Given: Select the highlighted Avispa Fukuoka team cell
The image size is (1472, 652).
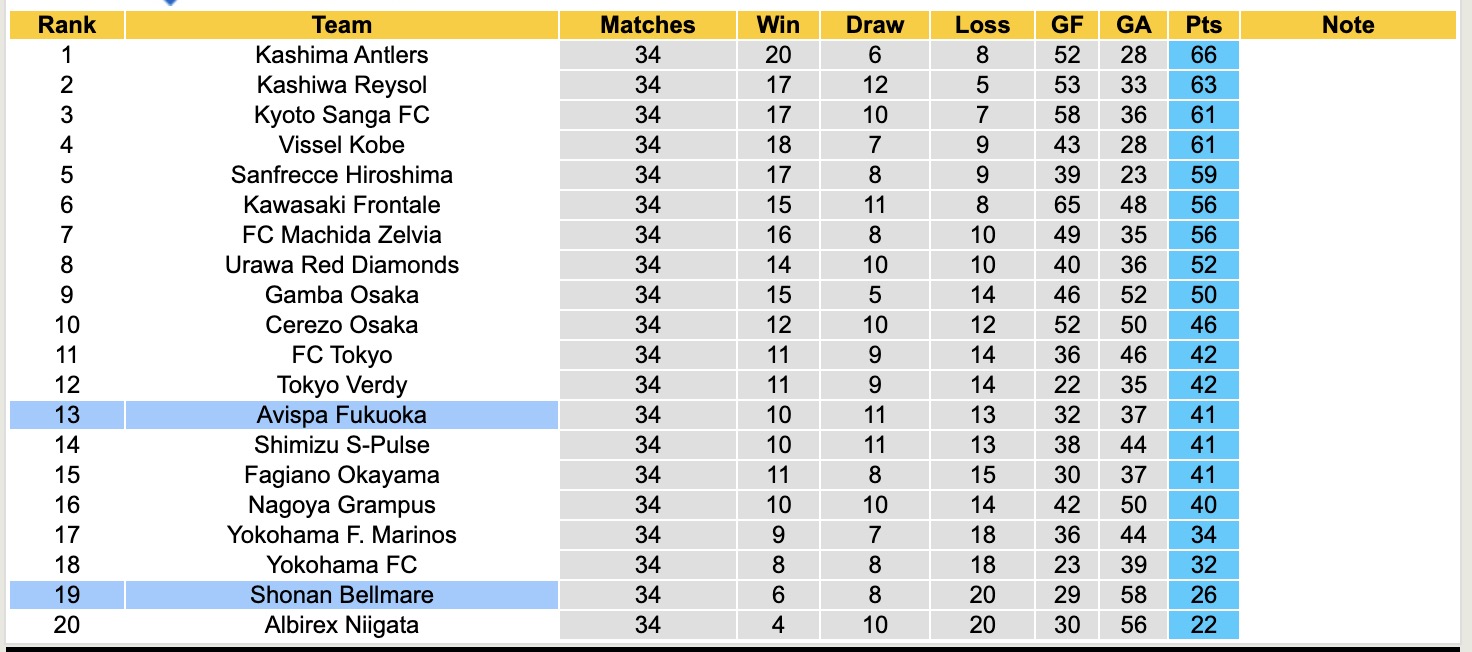Looking at the screenshot, I should (x=341, y=415).
